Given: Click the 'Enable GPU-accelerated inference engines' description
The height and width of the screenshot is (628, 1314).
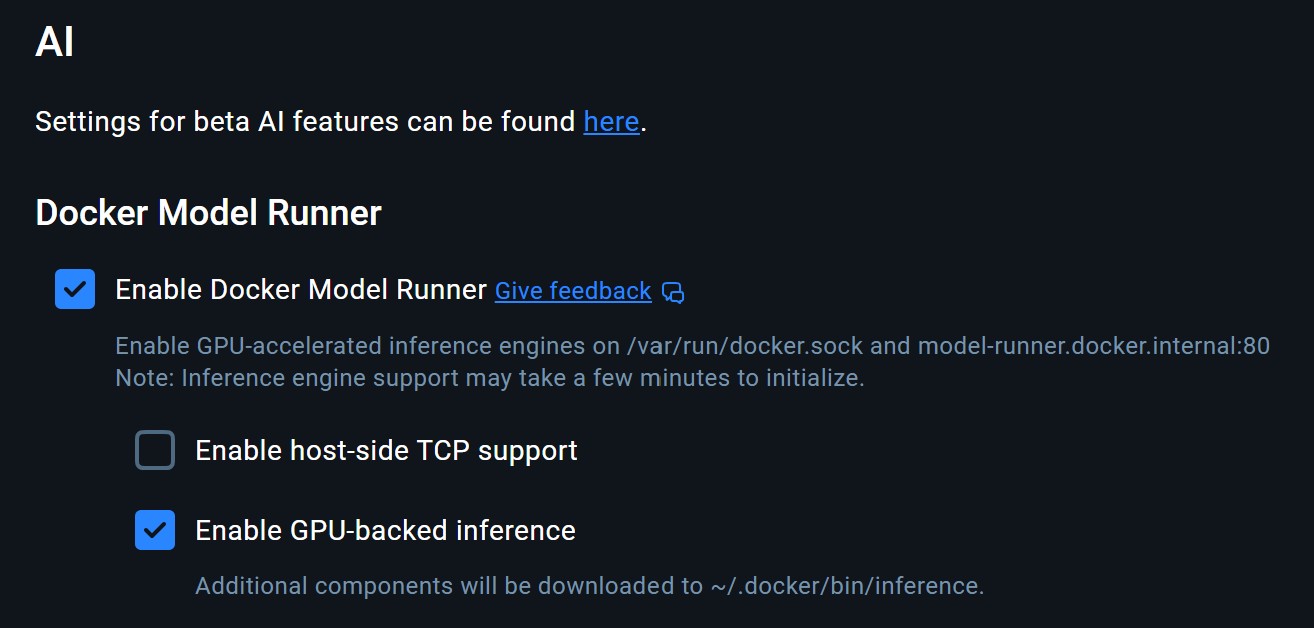Looking at the screenshot, I should (x=692, y=346).
